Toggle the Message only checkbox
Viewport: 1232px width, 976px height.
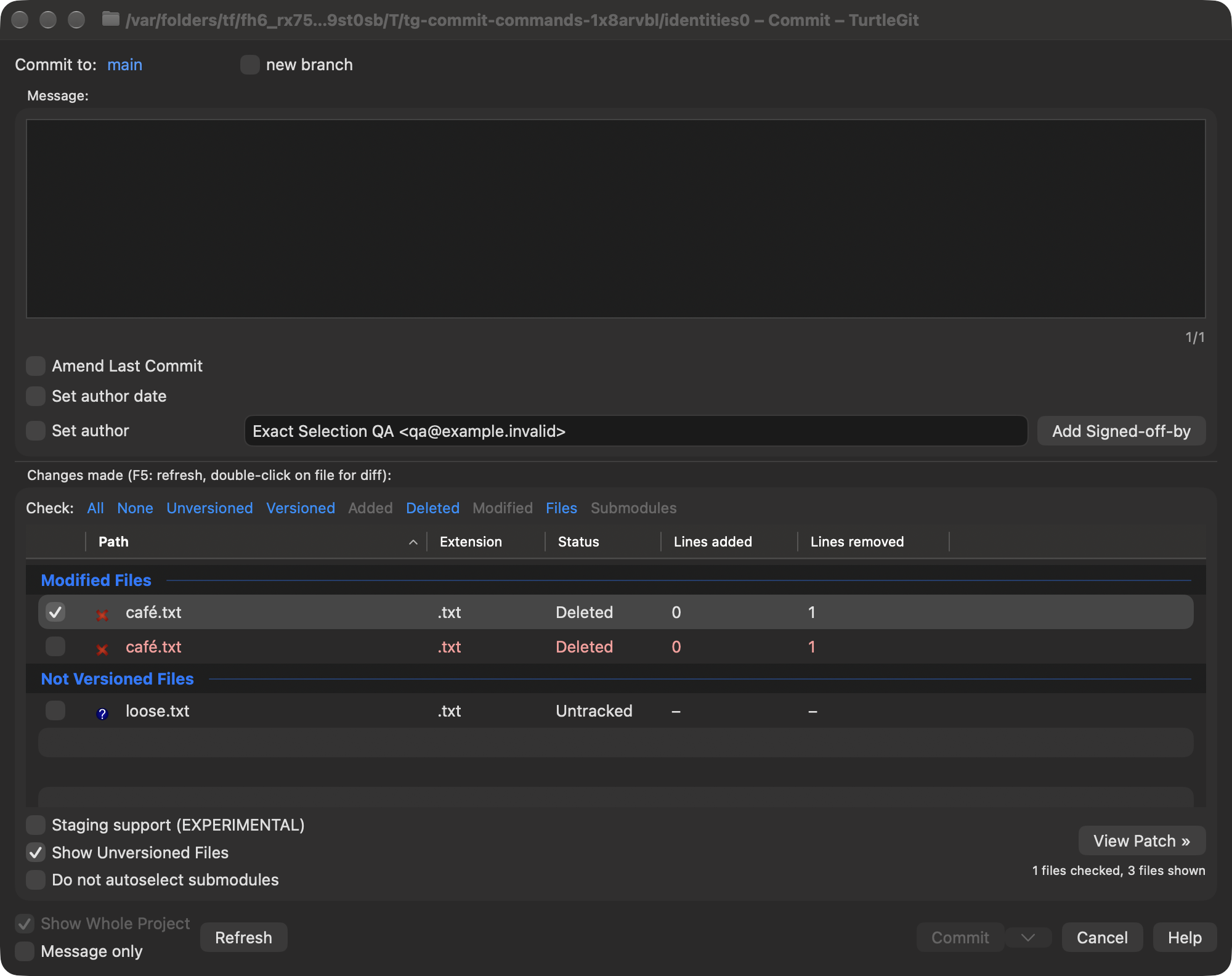pyautogui.click(x=25, y=951)
